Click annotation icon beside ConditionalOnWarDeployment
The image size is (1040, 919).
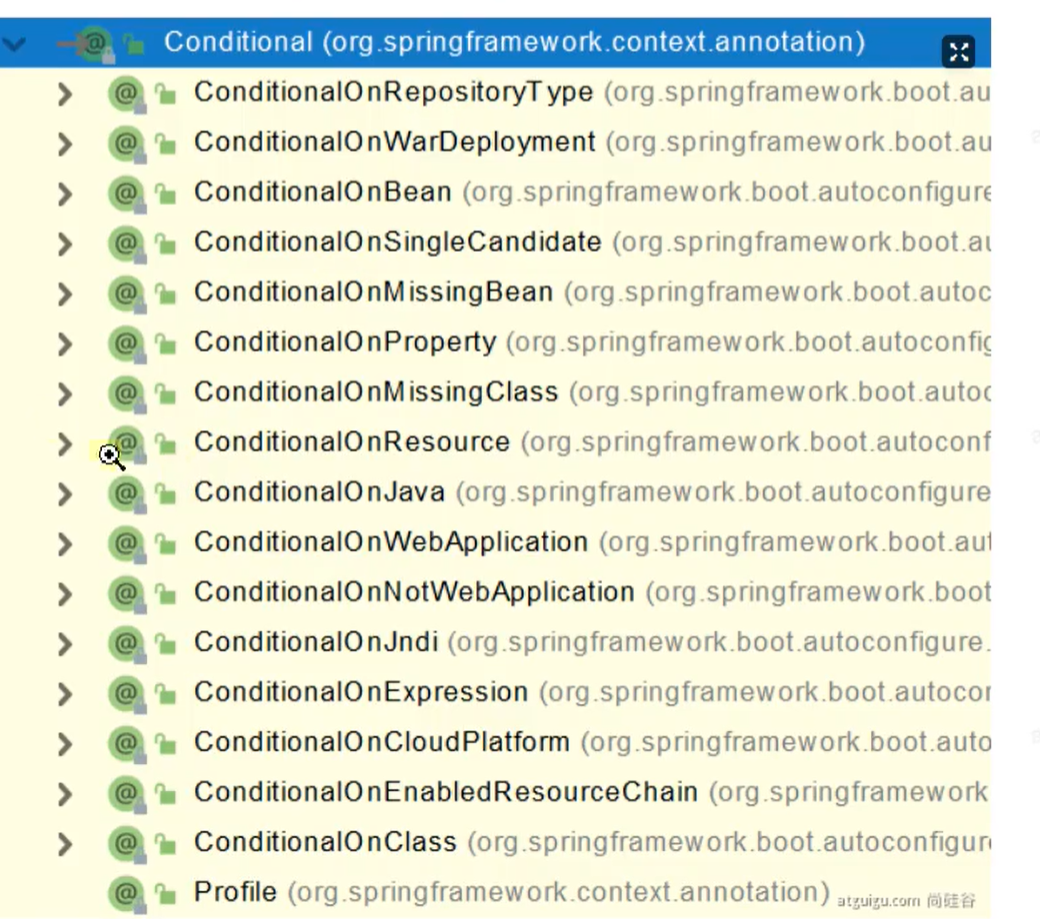[127, 144]
